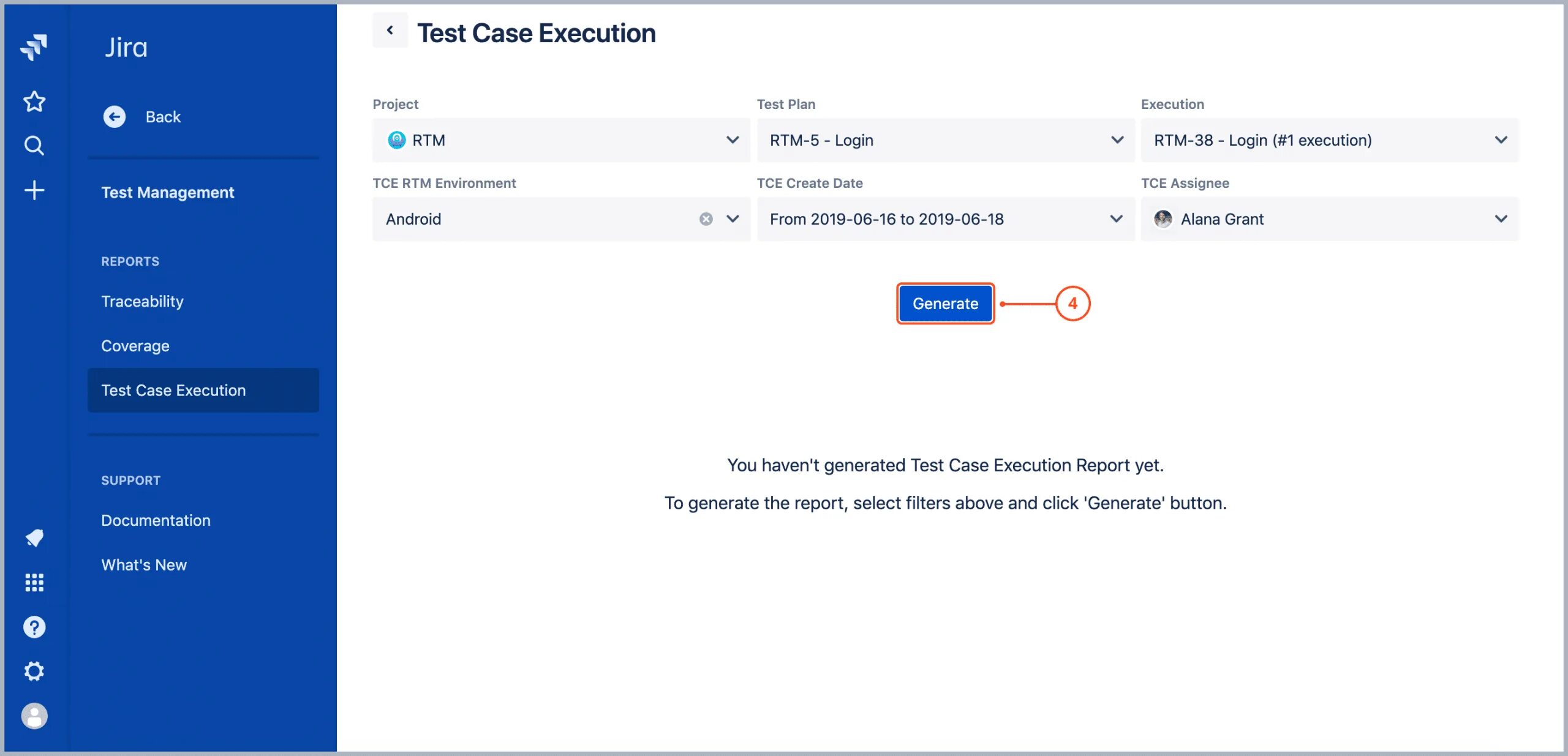Open the Documentation link
This screenshot has height=756, width=1568.
[156, 520]
